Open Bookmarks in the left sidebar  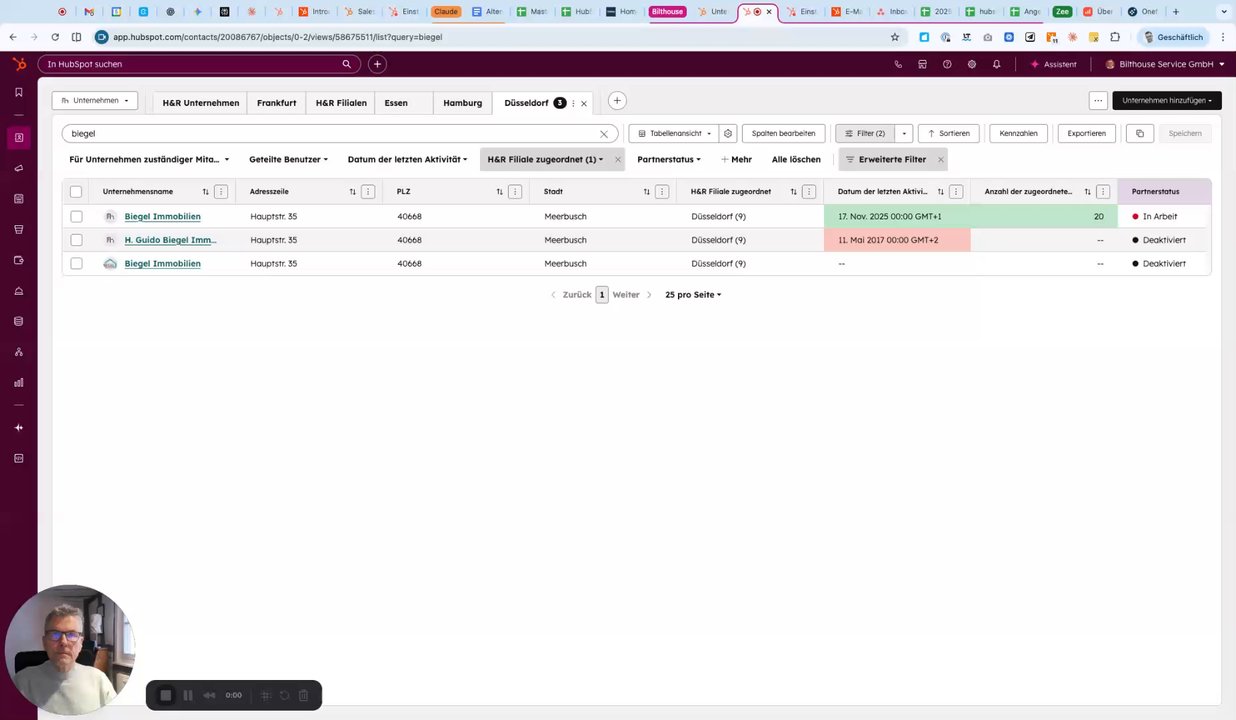pos(19,92)
